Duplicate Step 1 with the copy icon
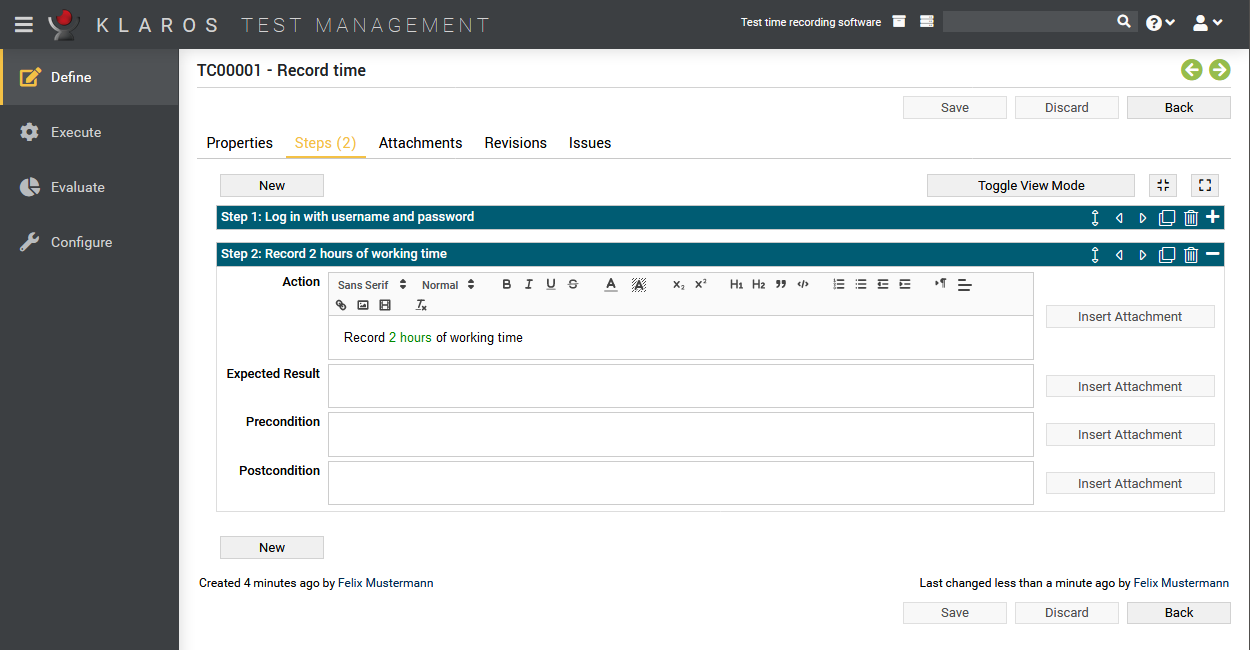The image size is (1250, 650). coord(1167,217)
